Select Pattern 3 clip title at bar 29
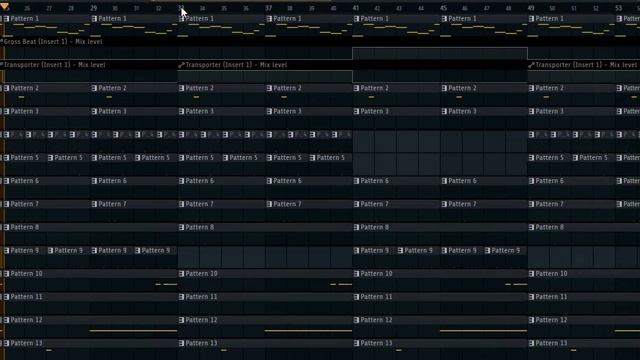The width and height of the screenshot is (640, 360). [x=113, y=111]
